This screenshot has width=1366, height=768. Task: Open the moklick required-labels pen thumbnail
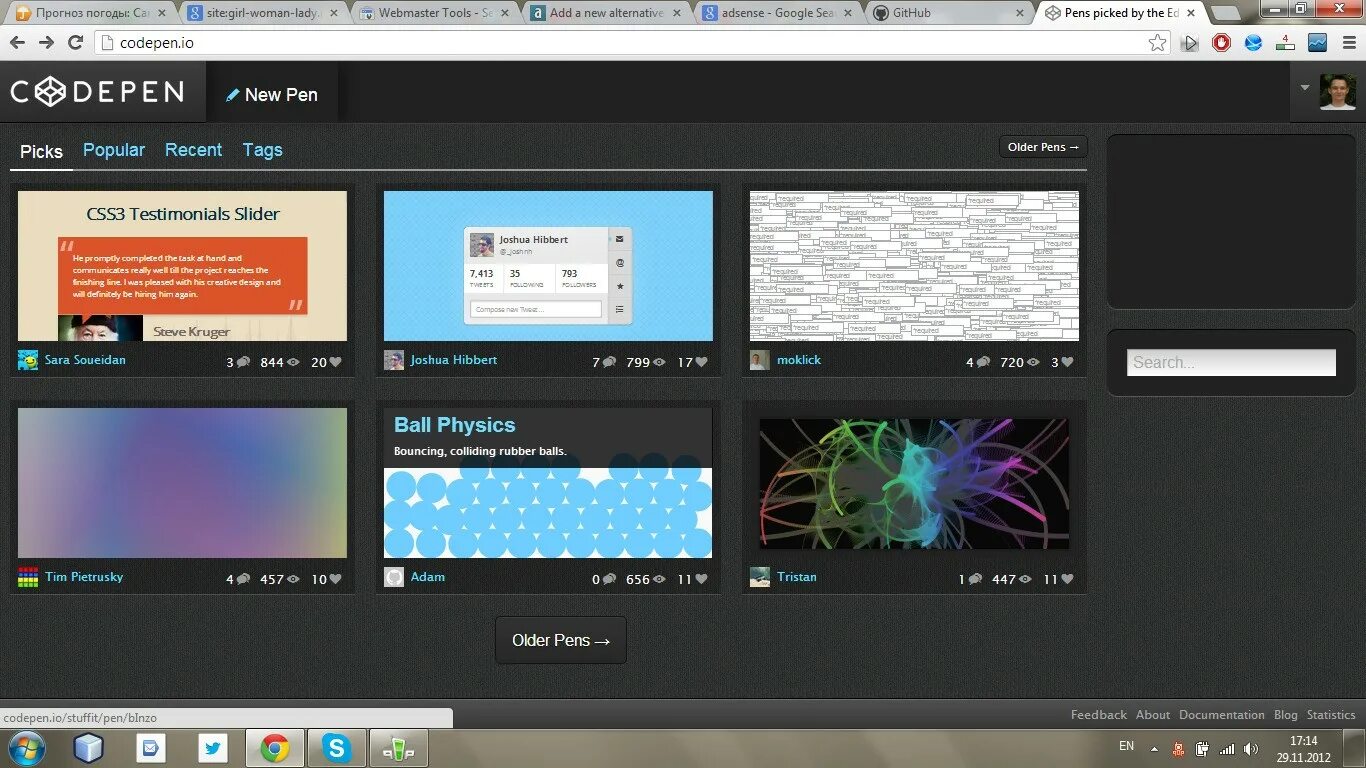914,266
